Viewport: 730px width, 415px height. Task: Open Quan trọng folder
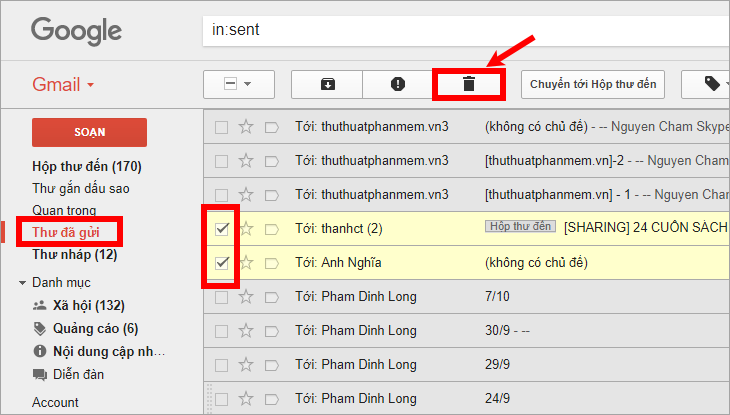point(64,211)
